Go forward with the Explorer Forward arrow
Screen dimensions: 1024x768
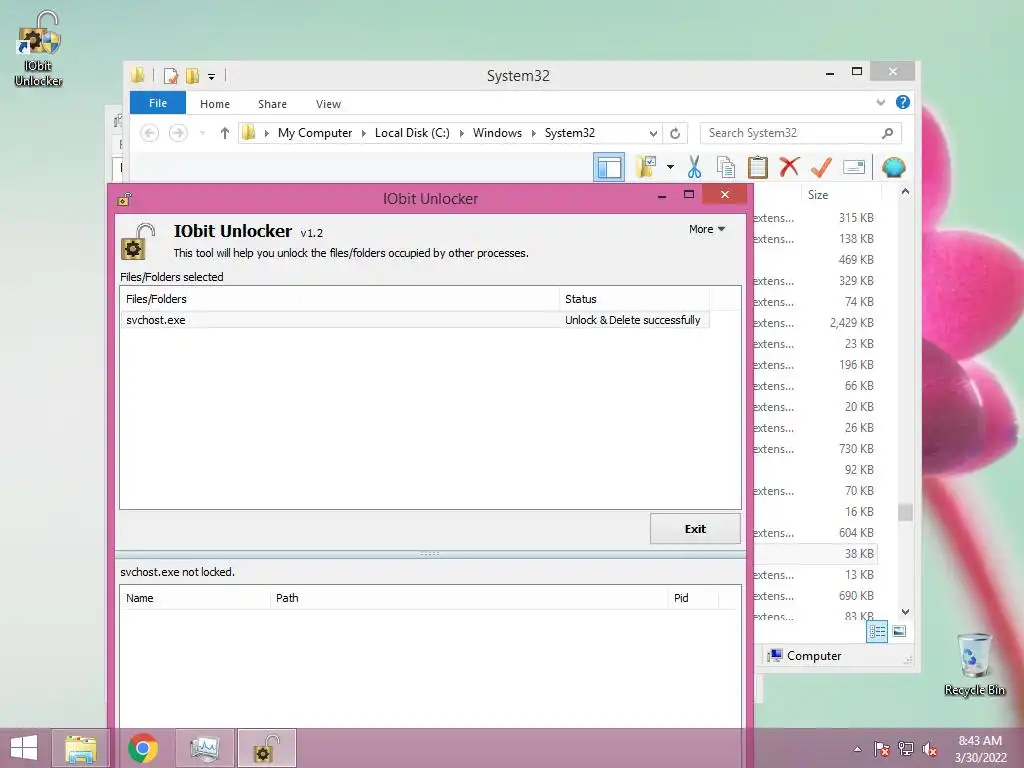click(x=178, y=133)
